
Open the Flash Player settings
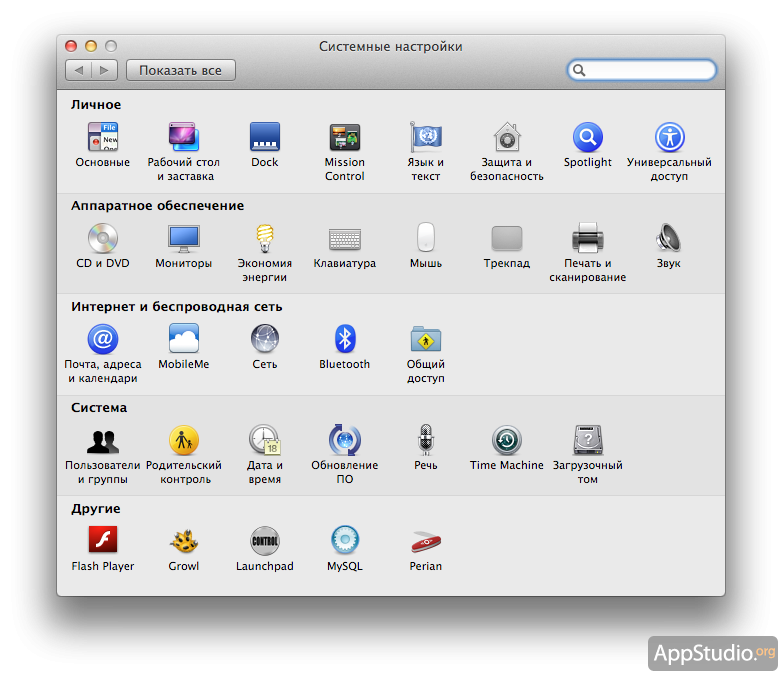[x=103, y=542]
